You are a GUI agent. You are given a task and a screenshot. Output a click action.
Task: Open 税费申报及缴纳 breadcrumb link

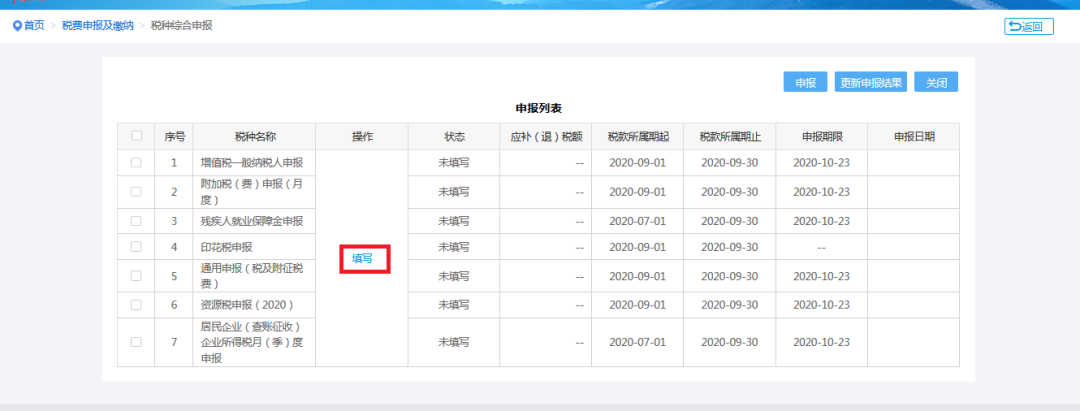[98, 26]
